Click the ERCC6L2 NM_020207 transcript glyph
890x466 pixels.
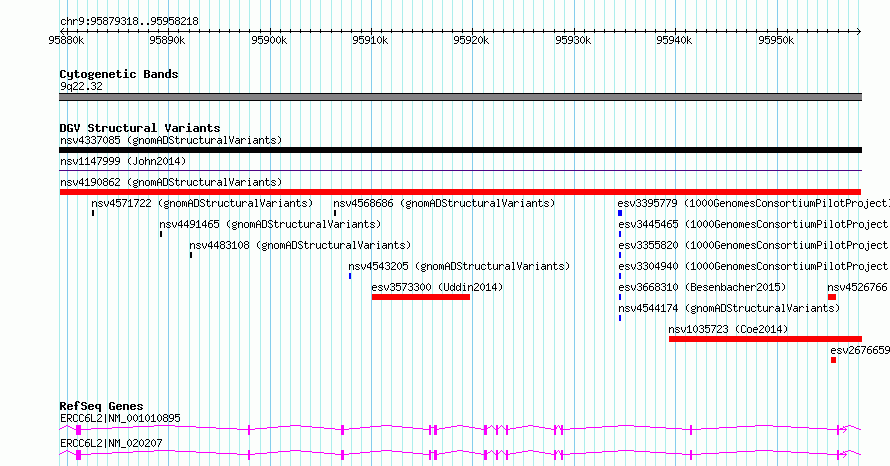tap(460, 455)
